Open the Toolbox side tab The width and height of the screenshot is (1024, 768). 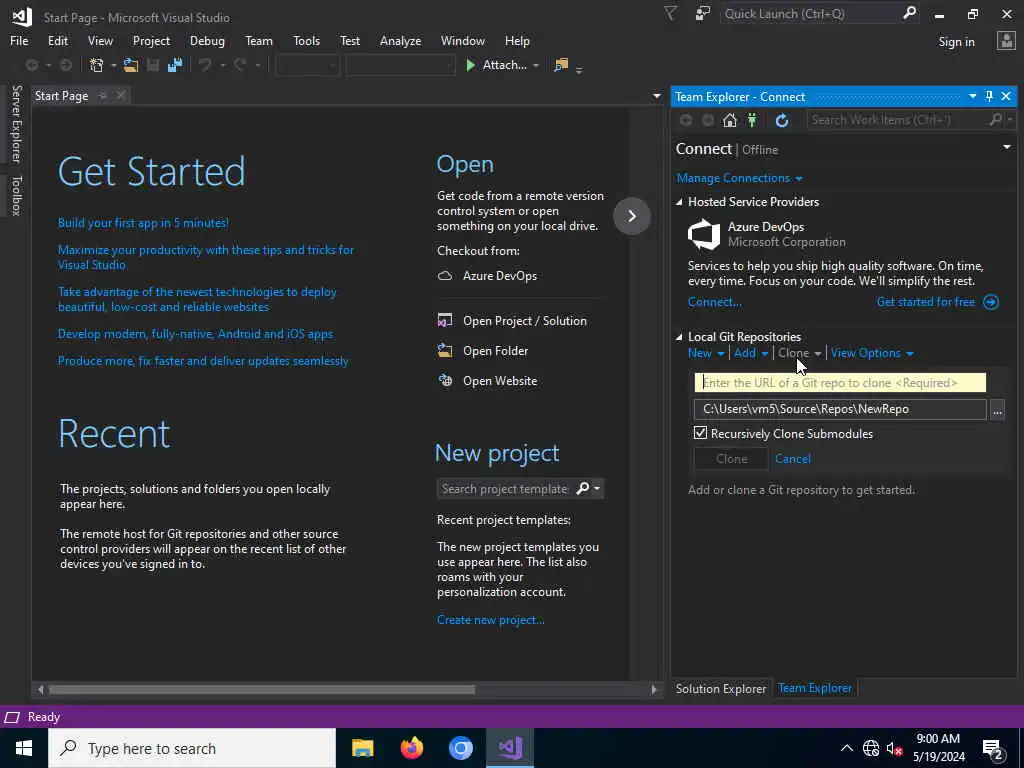16,195
